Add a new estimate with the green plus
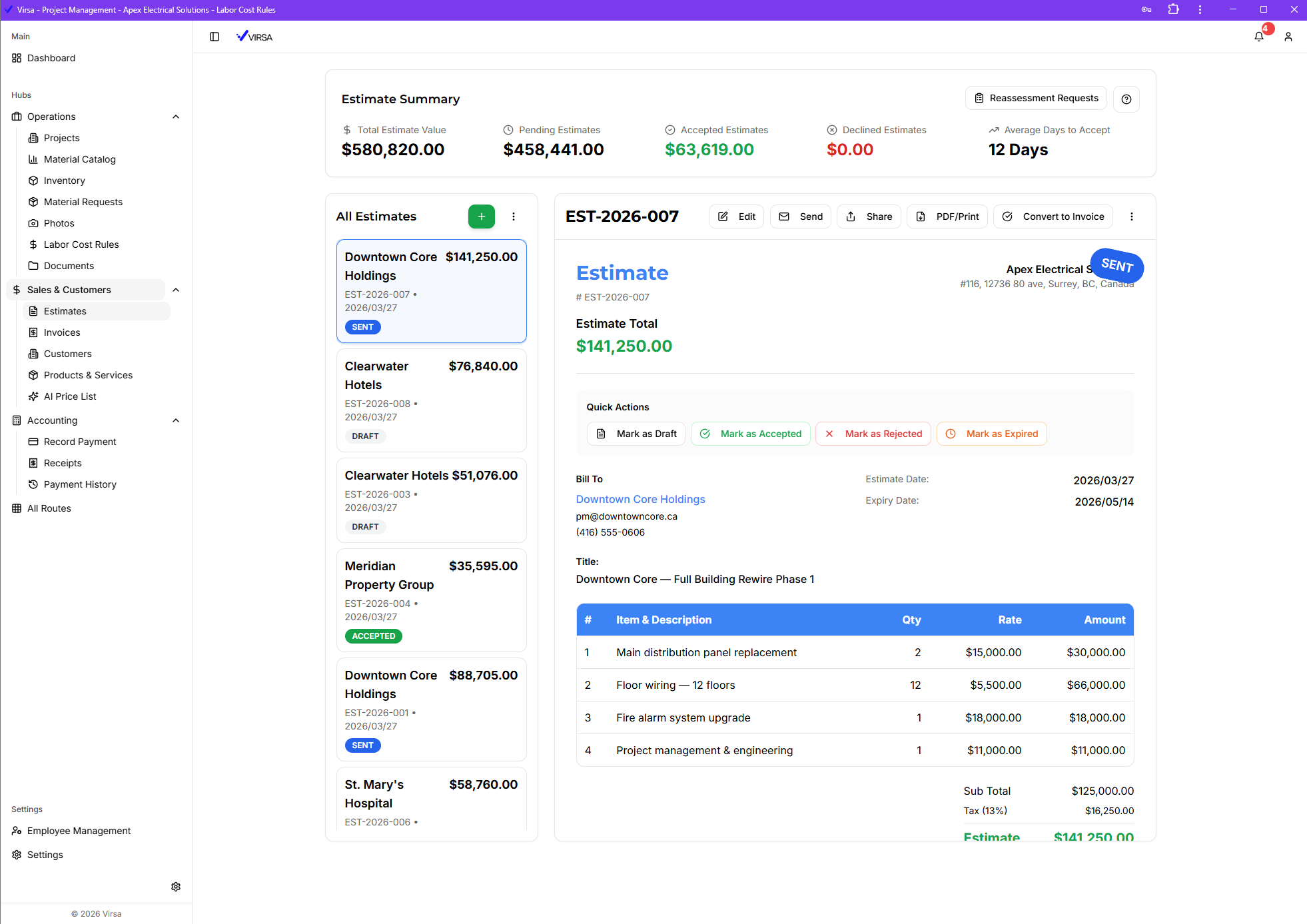The width and height of the screenshot is (1307, 924). click(482, 217)
